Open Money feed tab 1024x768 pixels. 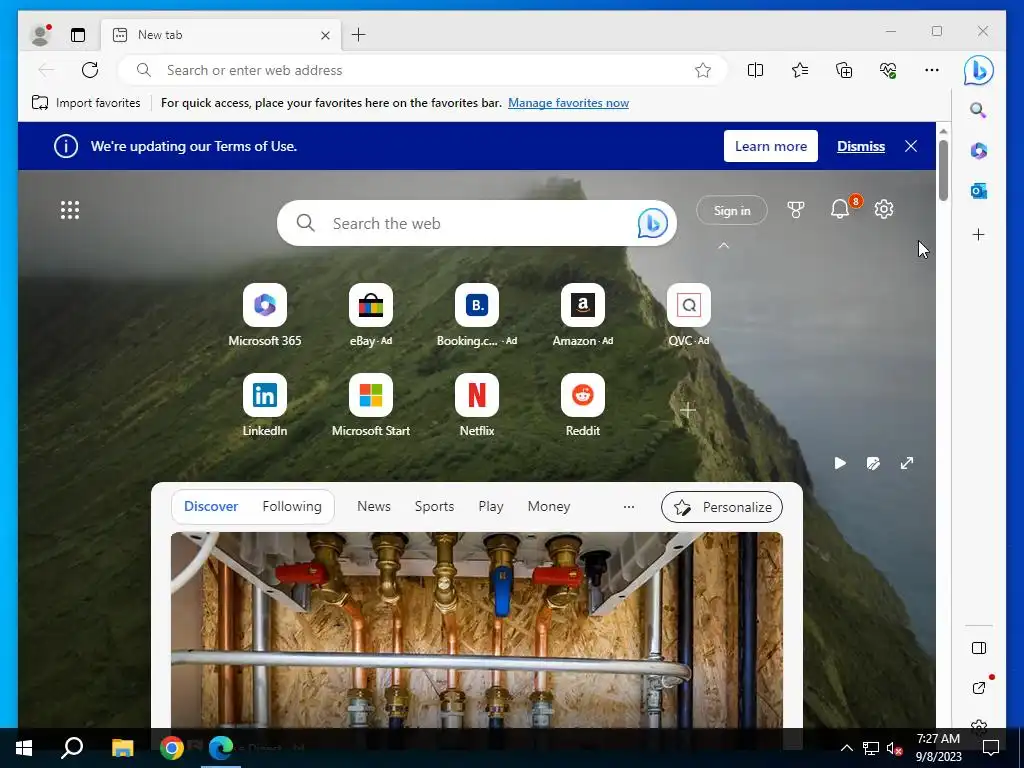coord(549,506)
